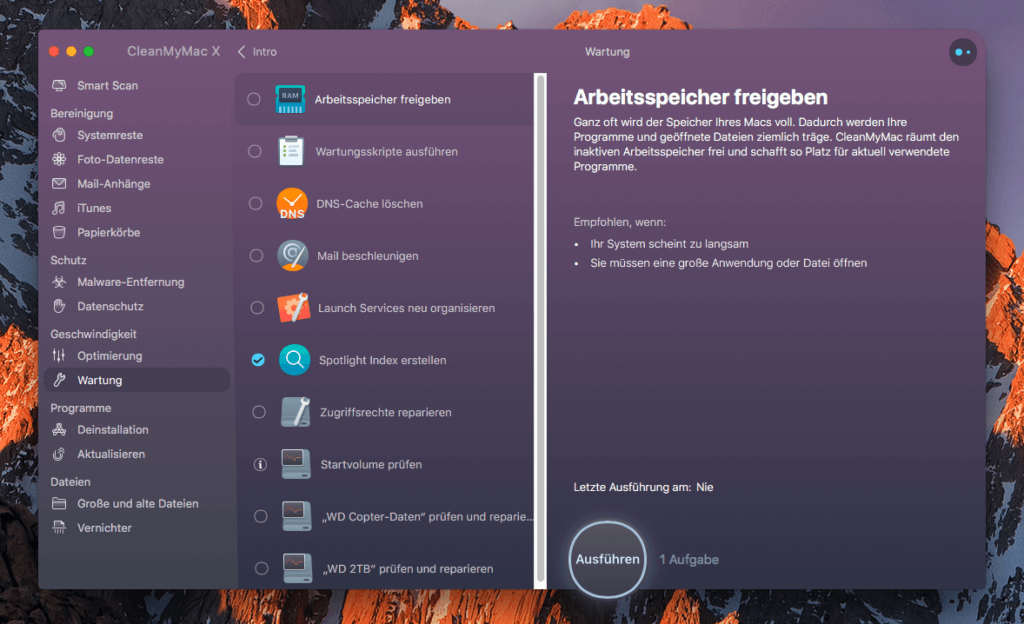Click the RAM icon next to Arbeitsspeicher freigeben
This screenshot has height=624, width=1024.
click(x=290, y=98)
